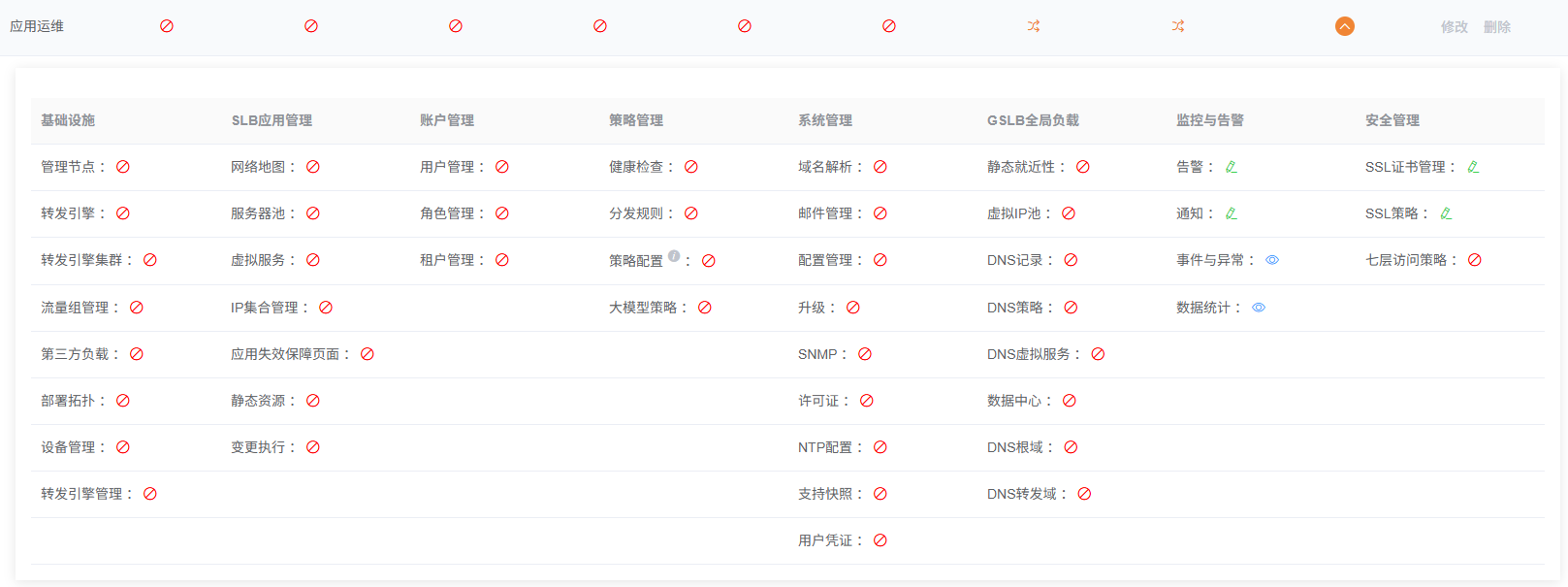Click the 修改 link for 应用运维
Screen dimensions: 1568x587
[x=1454, y=27]
